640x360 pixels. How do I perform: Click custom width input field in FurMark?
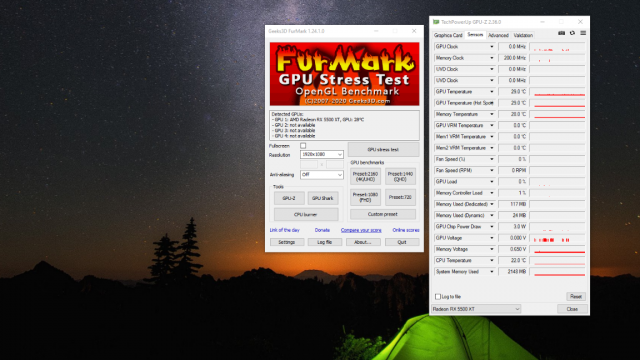tap(309, 164)
